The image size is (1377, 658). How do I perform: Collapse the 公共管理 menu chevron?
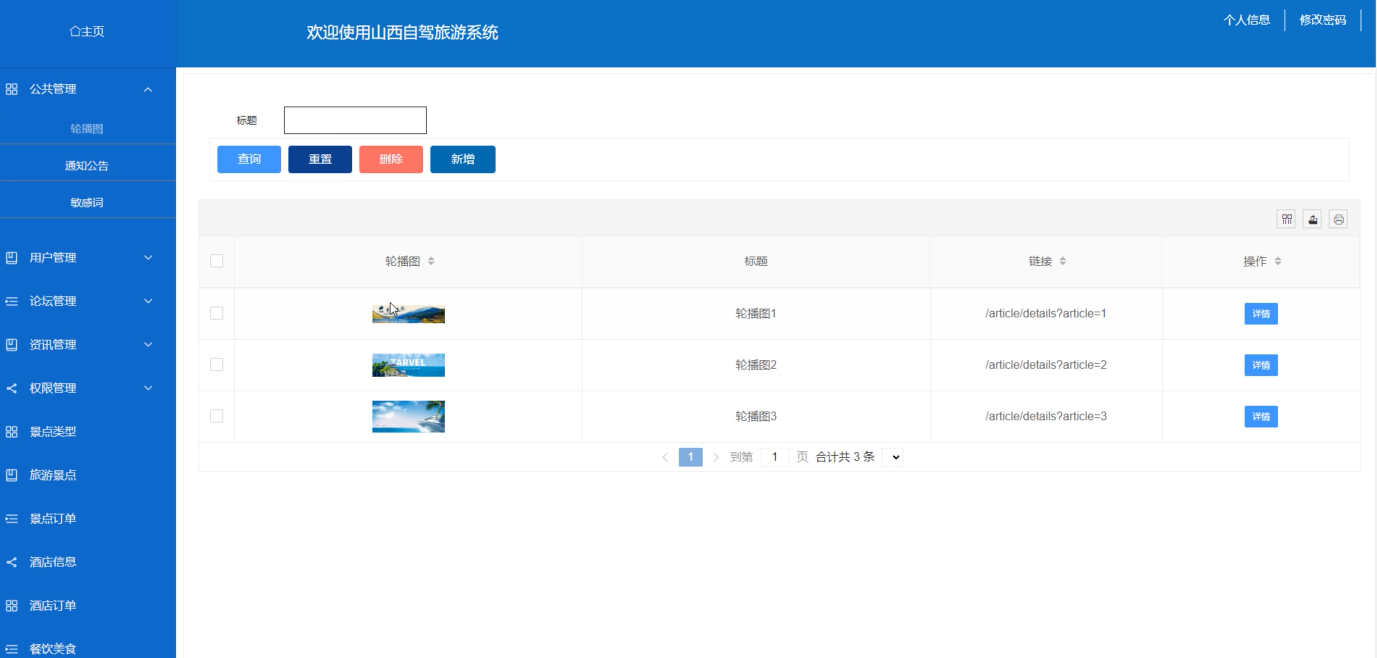click(149, 90)
